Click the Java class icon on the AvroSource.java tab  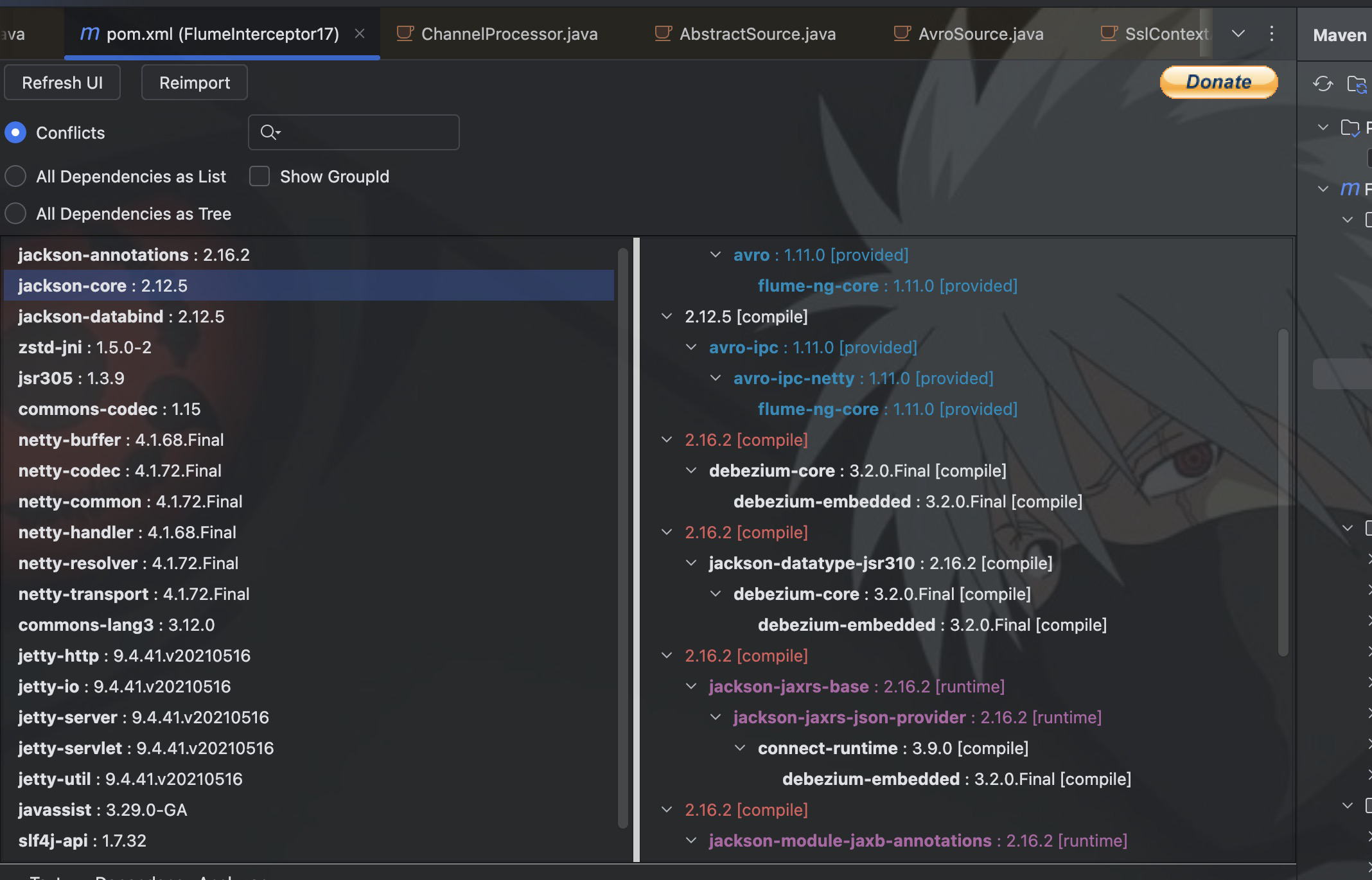click(x=902, y=33)
